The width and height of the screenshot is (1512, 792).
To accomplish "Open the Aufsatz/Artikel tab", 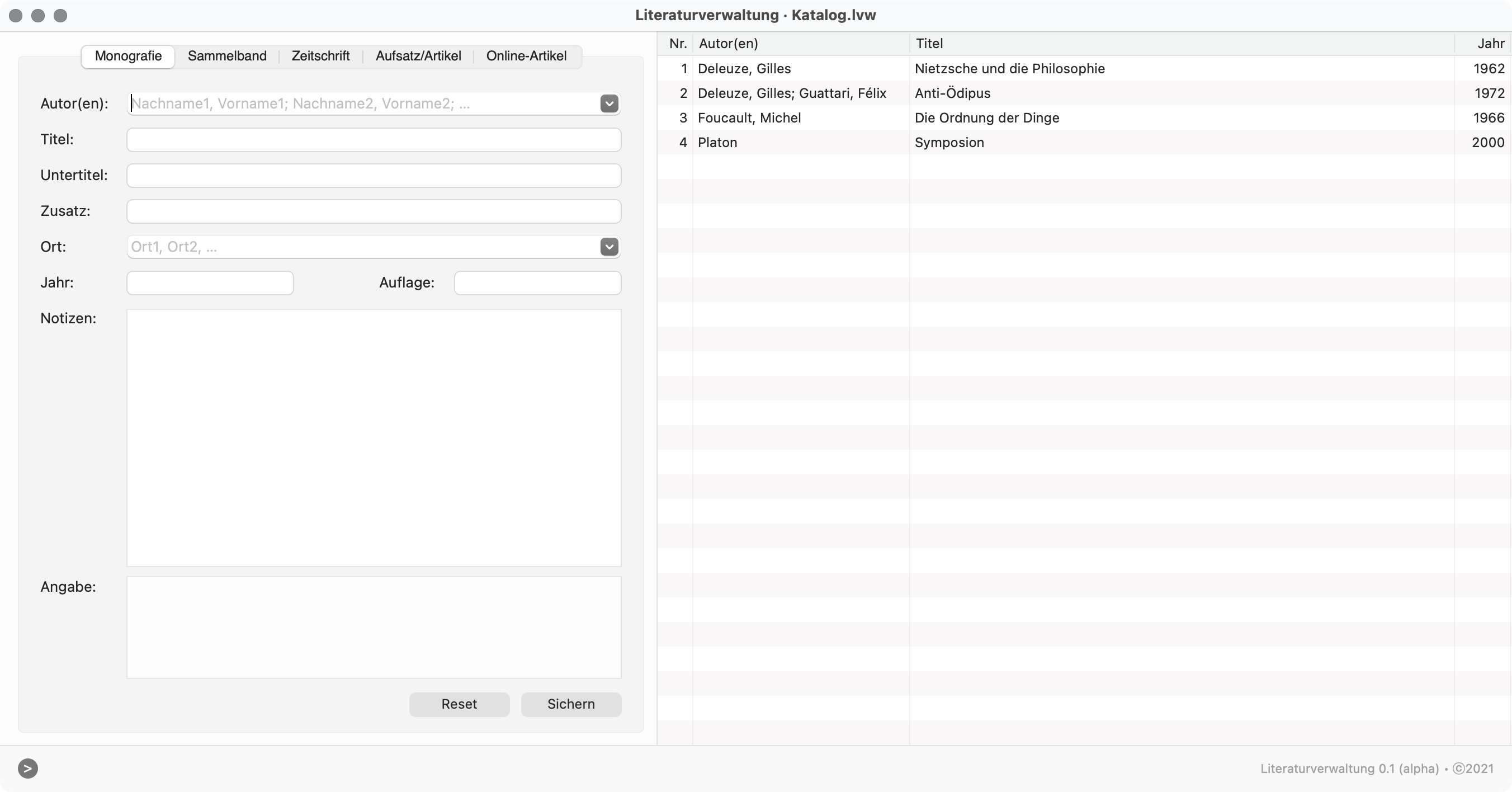I will tap(418, 56).
